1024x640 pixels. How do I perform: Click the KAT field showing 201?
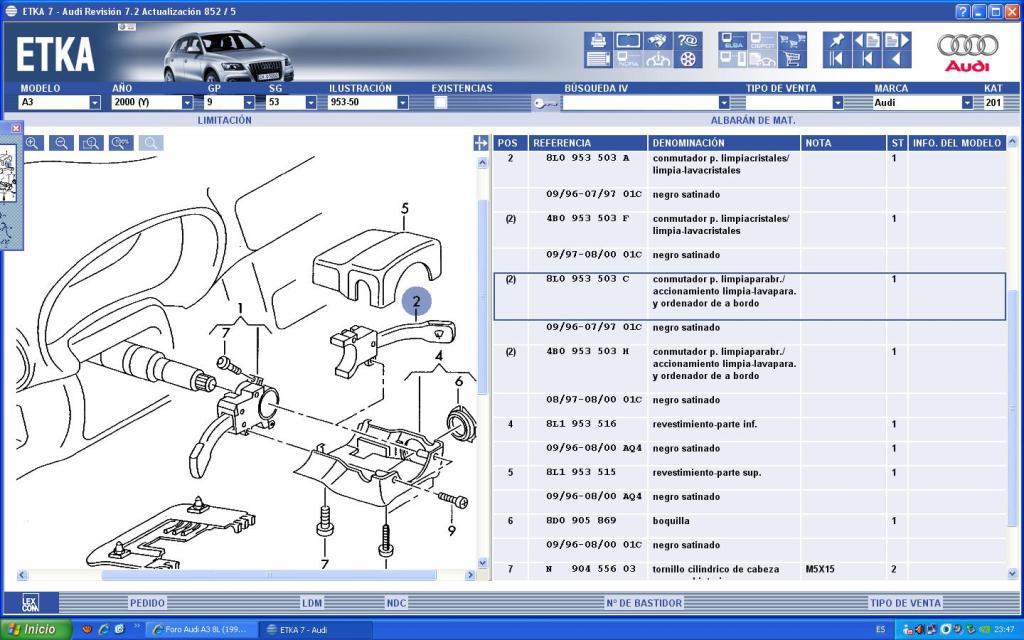tap(993, 103)
